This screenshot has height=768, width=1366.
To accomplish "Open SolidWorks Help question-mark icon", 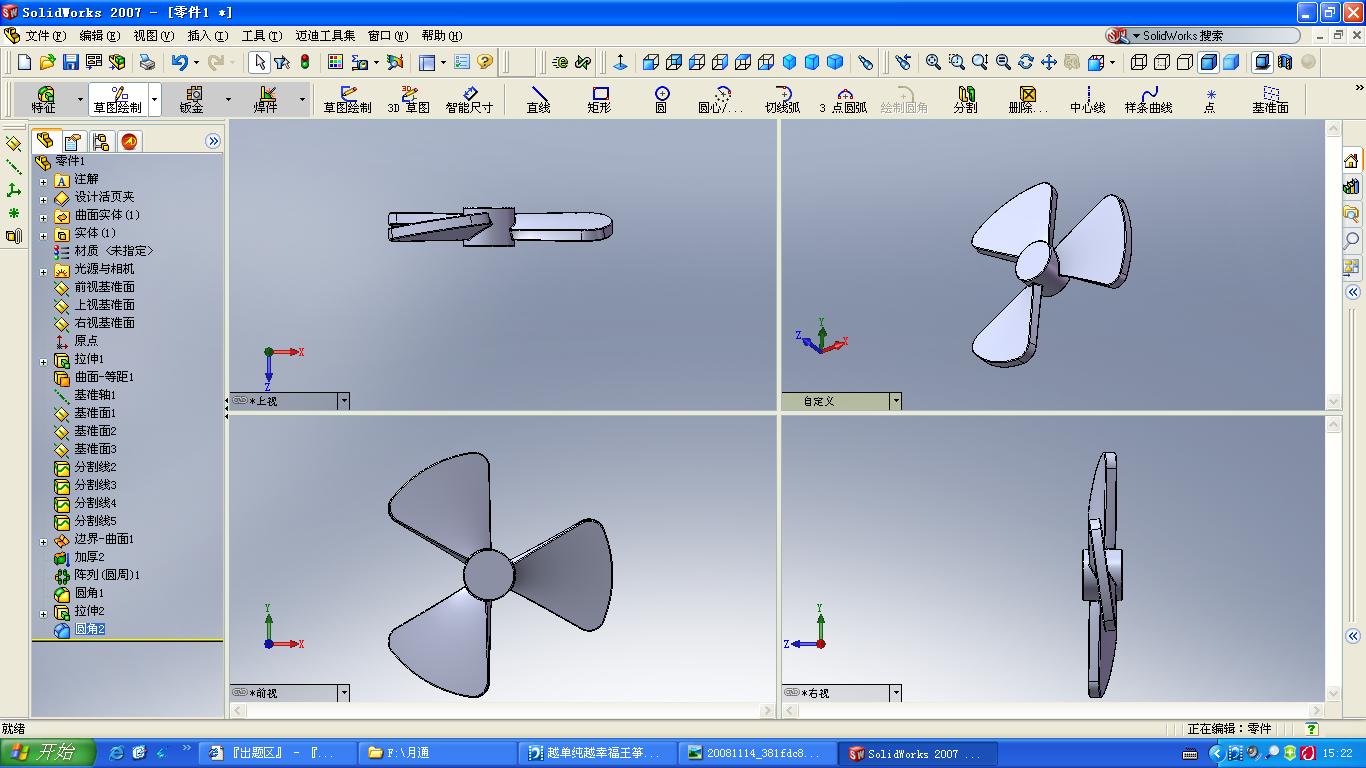I will pos(485,62).
